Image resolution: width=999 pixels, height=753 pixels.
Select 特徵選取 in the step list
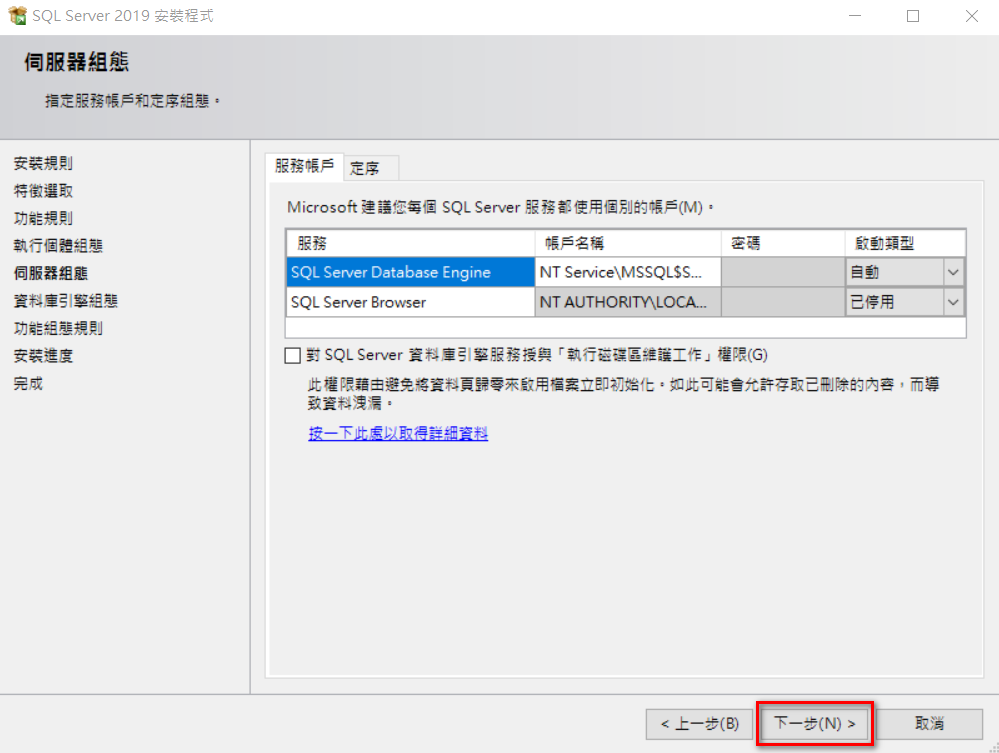43,191
